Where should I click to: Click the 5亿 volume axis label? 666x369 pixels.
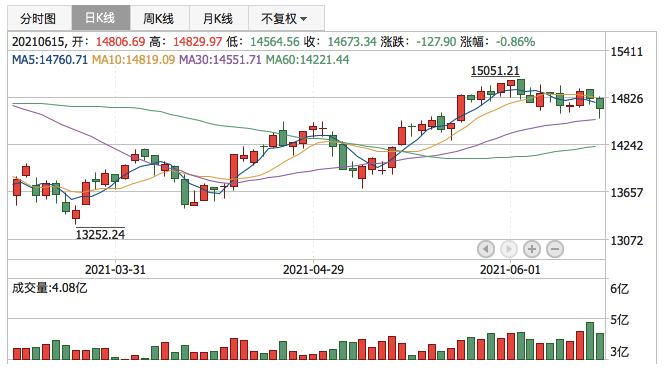619,319
